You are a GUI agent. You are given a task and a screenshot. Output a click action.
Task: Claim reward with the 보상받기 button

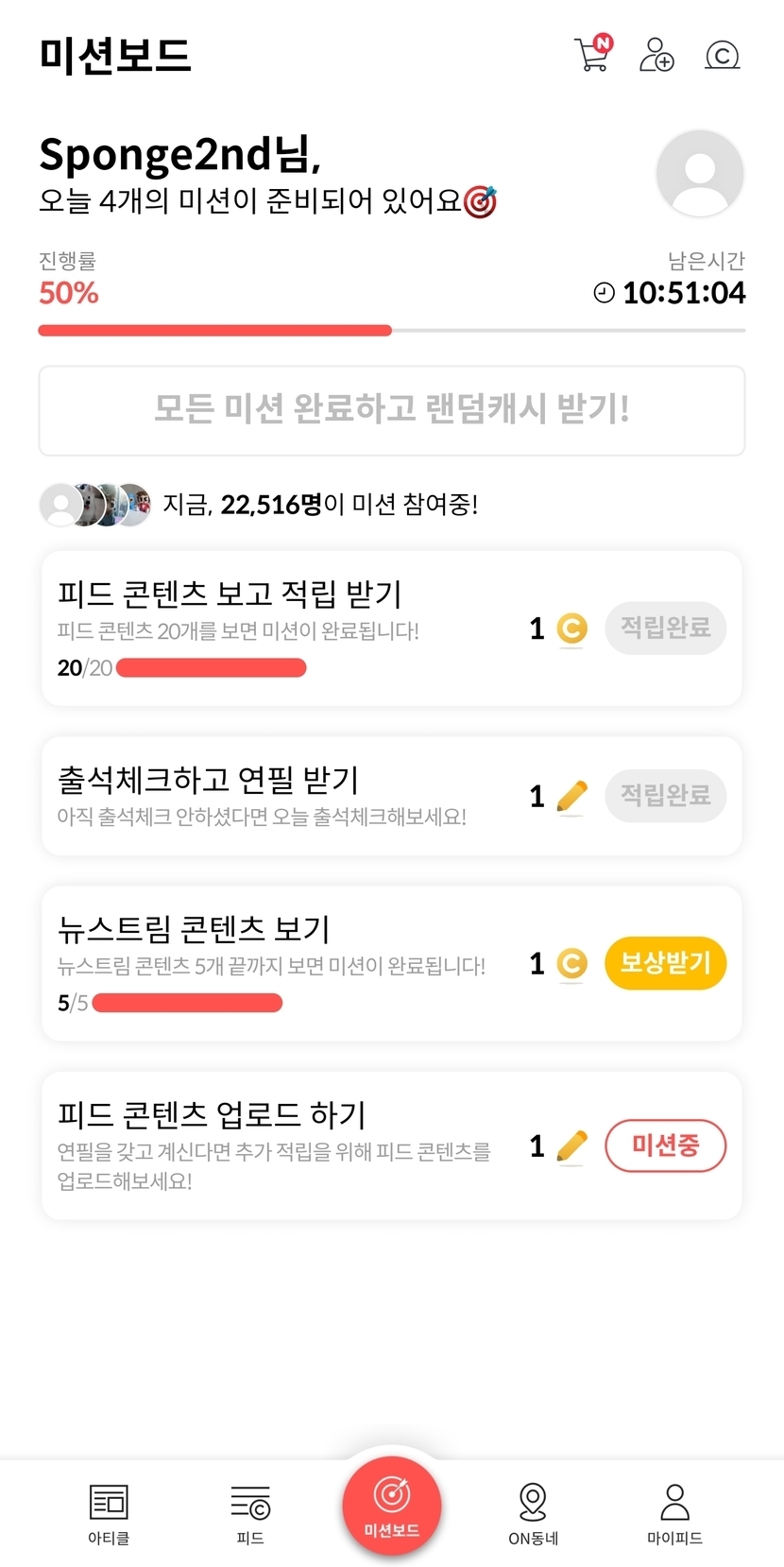(665, 963)
